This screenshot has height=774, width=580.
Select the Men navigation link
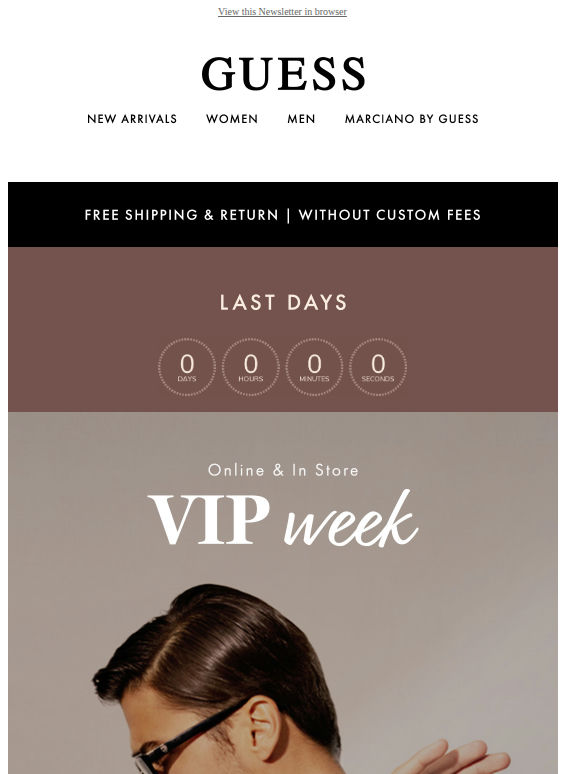coord(301,119)
